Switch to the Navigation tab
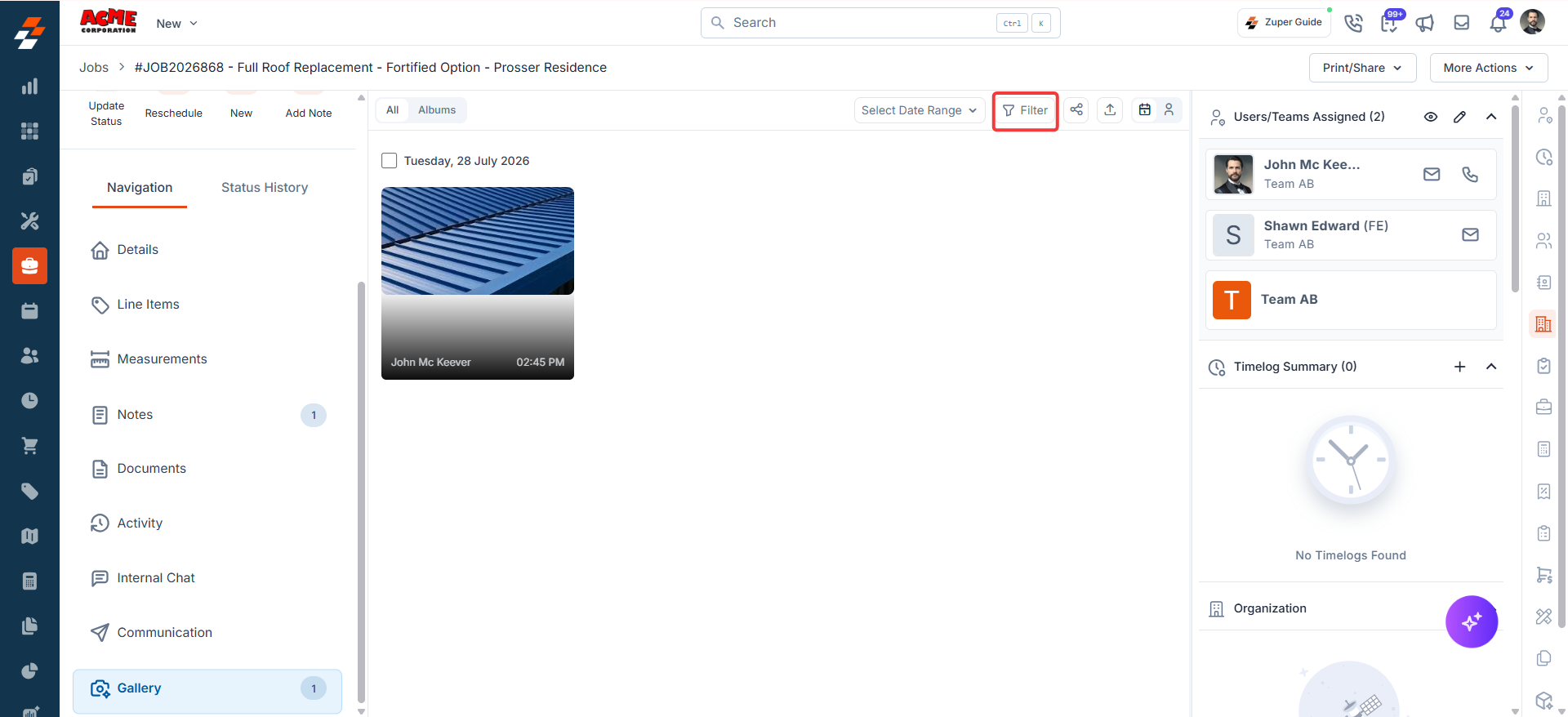Screen dimensions: 1568x717 point(140,188)
